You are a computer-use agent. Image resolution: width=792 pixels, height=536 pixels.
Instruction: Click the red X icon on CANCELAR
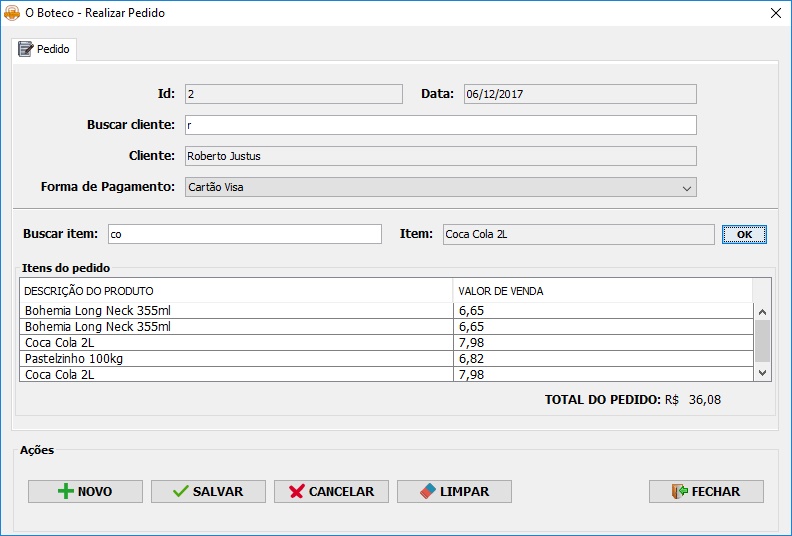pyautogui.click(x=297, y=492)
